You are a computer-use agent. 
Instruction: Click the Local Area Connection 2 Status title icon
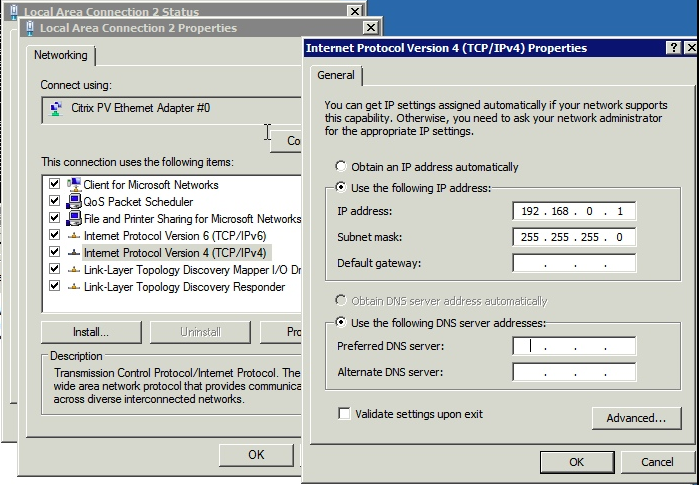14,11
